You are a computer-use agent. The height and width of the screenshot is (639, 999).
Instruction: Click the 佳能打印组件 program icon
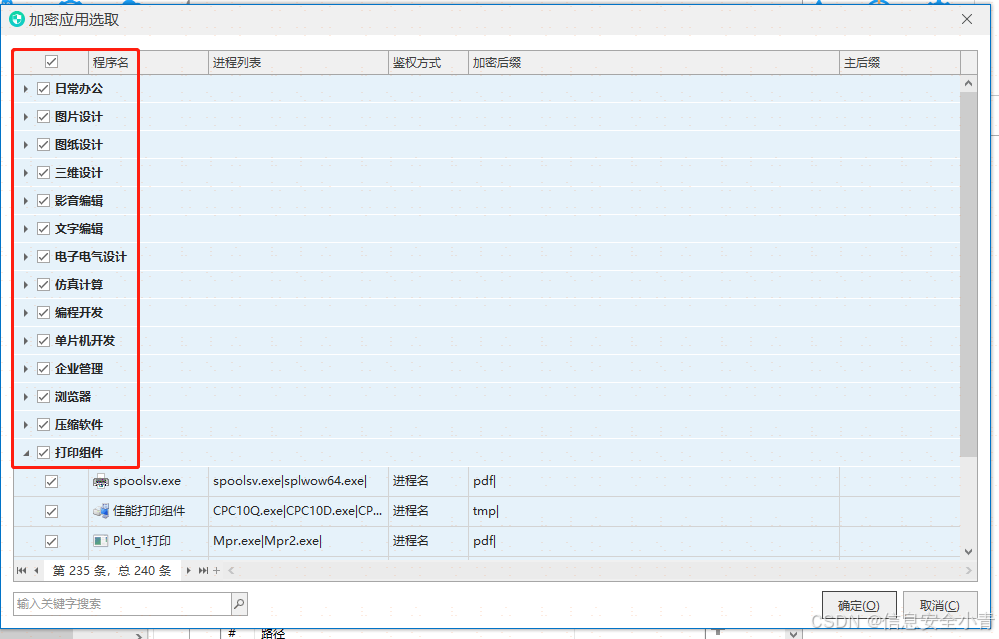pos(101,511)
